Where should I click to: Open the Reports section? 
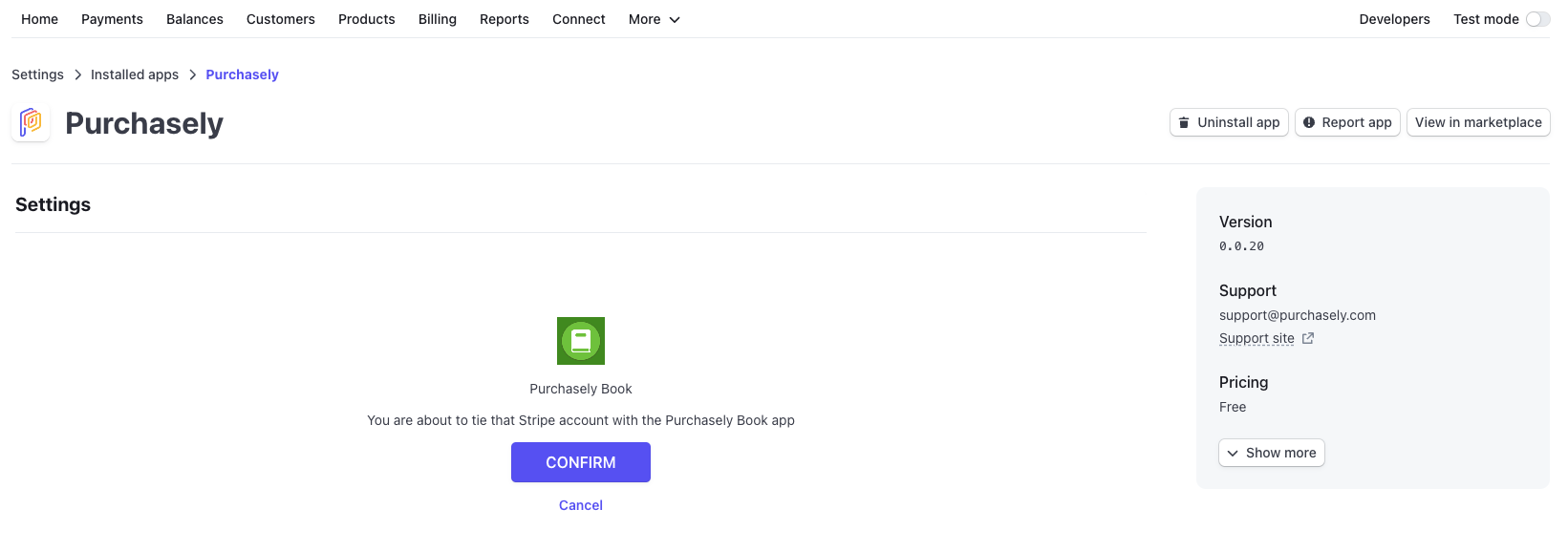click(505, 19)
